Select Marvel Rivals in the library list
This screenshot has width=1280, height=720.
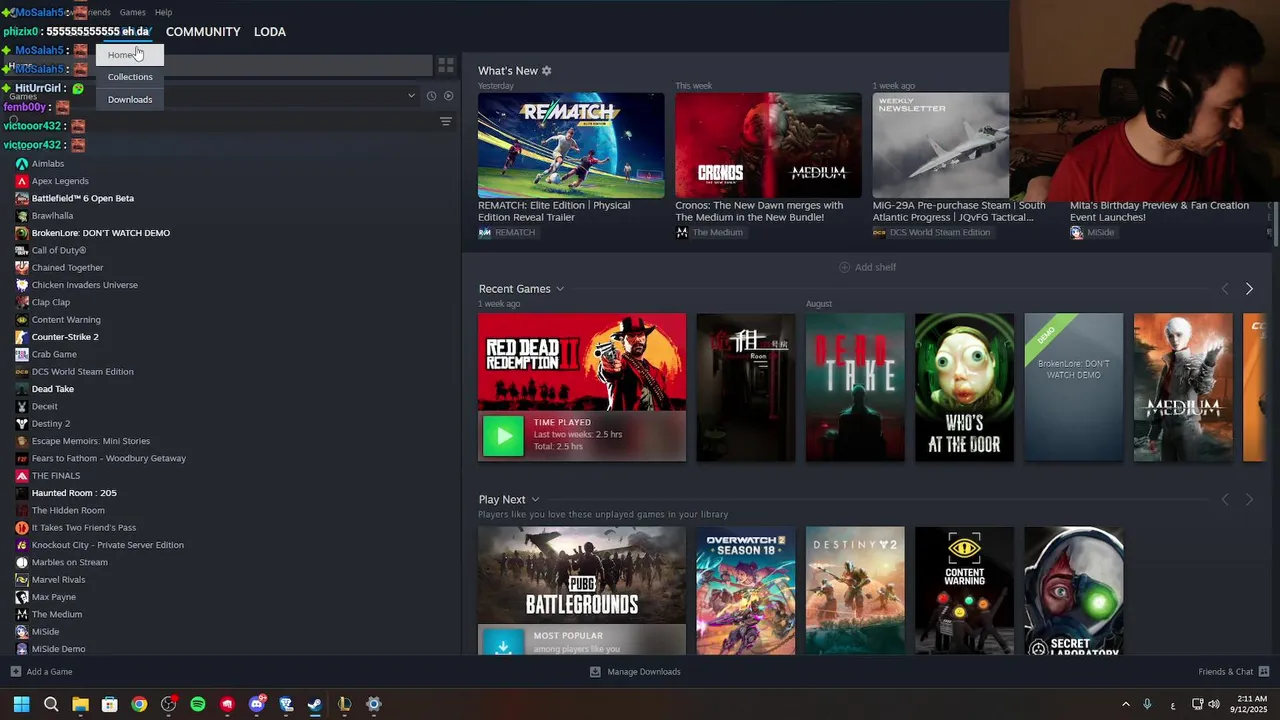click(58, 580)
